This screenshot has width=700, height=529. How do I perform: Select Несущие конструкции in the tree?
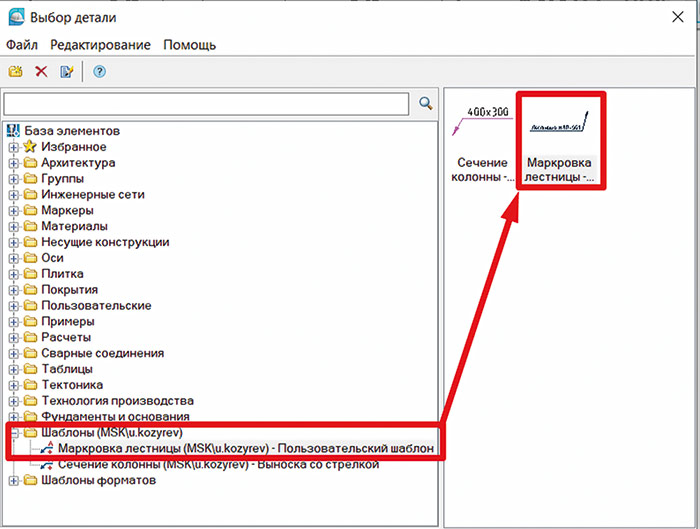tap(105, 242)
